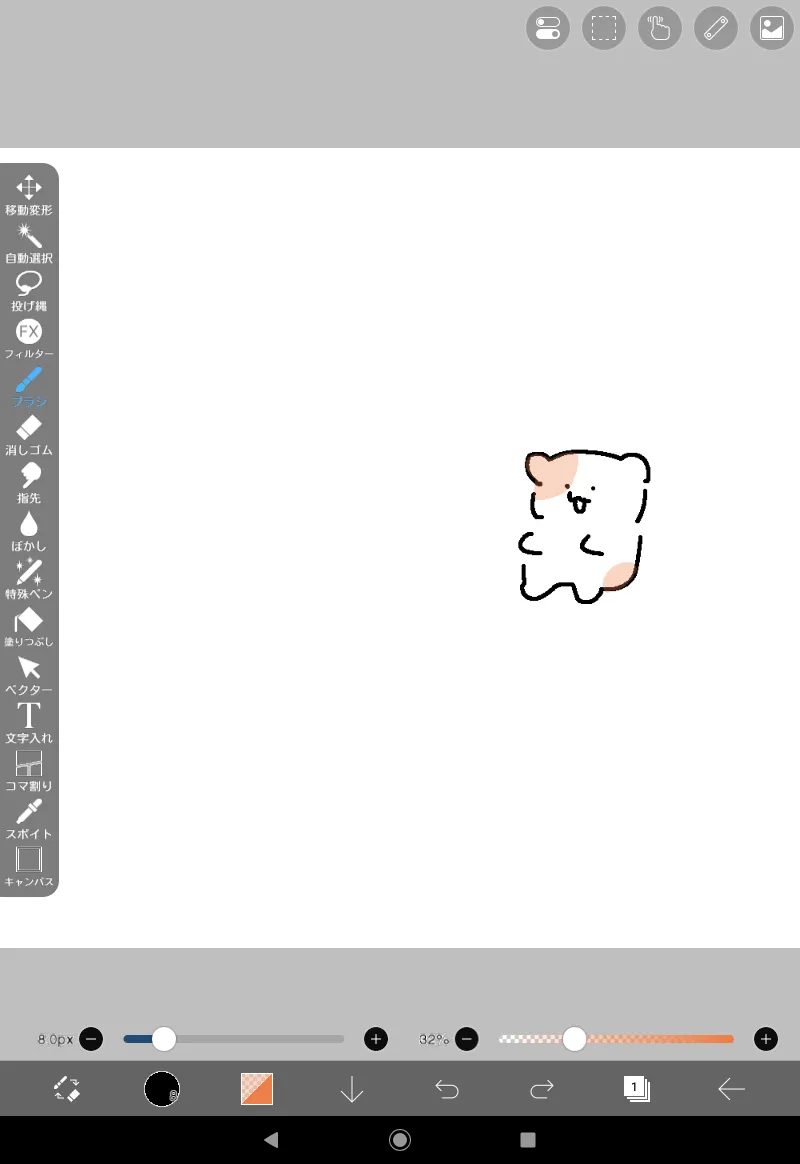Image resolution: width=800 pixels, height=1164 pixels.
Task: Tap the back arrow to exit canvas
Action: click(x=732, y=1089)
